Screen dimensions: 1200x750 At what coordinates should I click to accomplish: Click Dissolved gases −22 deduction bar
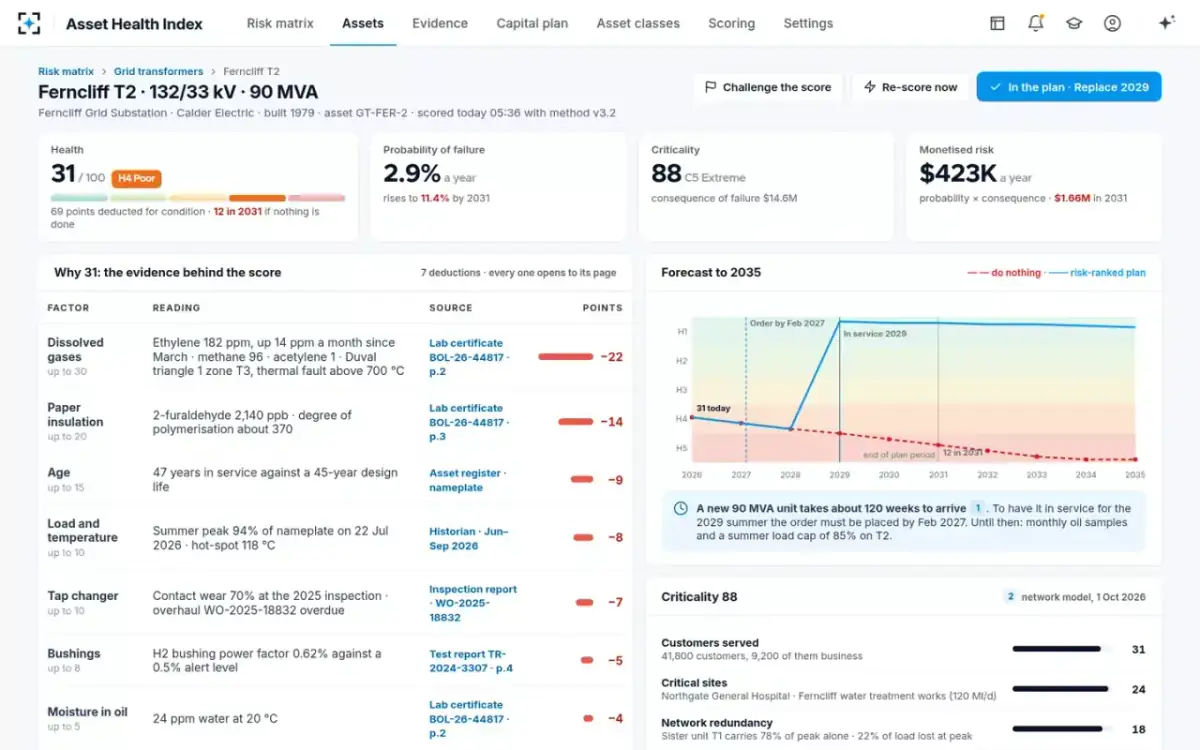[565, 357]
